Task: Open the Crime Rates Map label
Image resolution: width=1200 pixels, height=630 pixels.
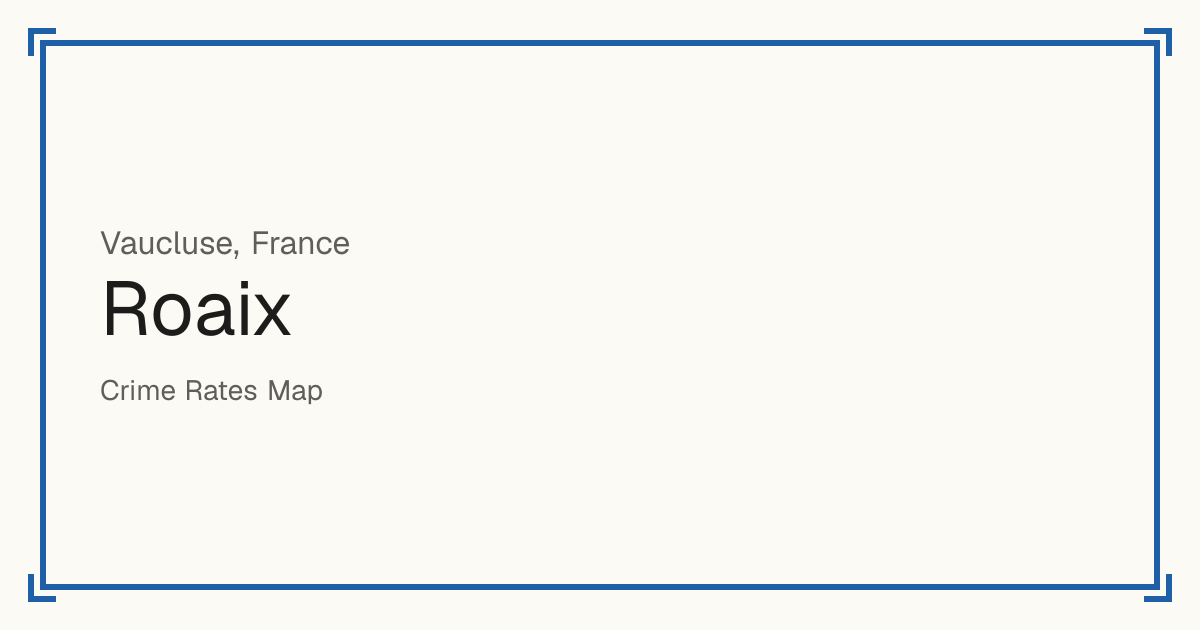Action: tap(211, 391)
